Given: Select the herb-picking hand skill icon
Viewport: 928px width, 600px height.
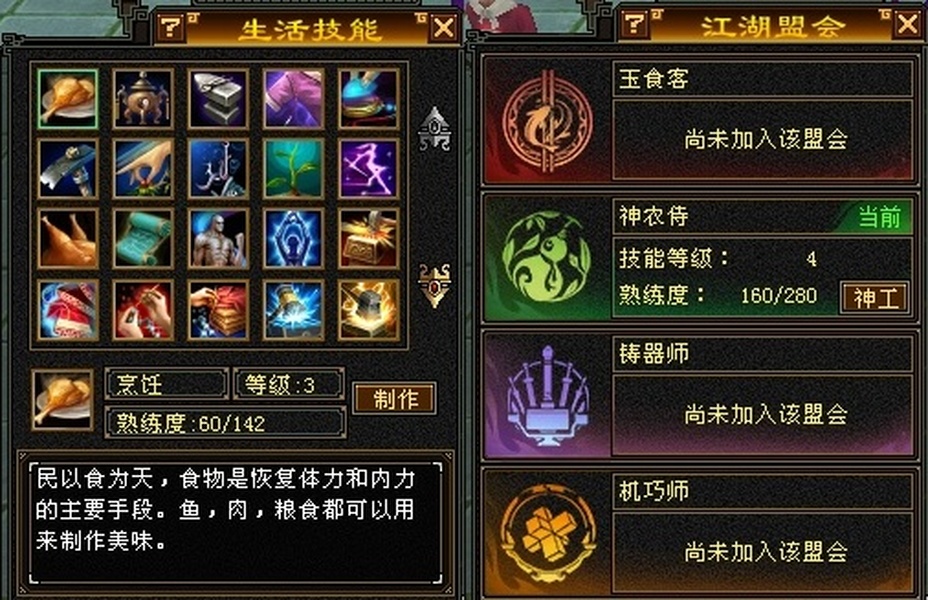Looking at the screenshot, I should point(143,169).
